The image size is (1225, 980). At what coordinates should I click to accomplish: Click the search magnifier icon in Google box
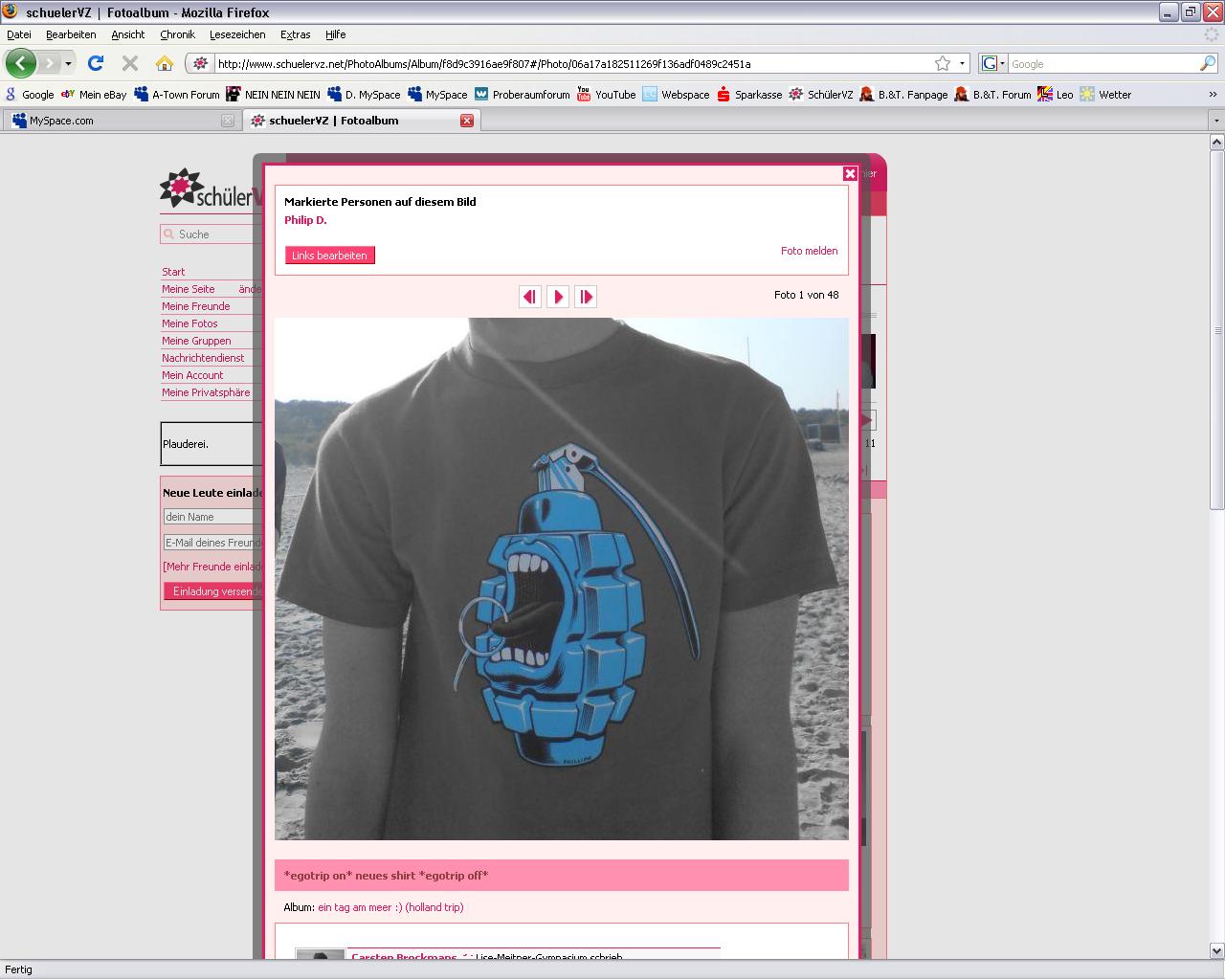tap(1208, 64)
